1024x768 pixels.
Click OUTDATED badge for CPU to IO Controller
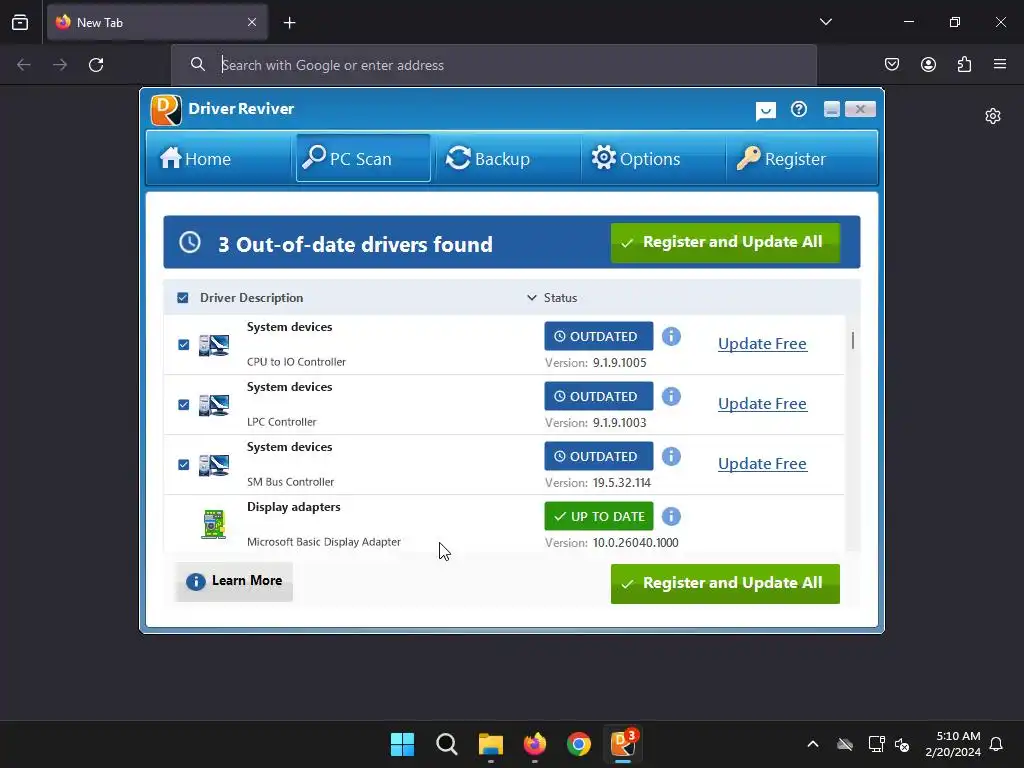[599, 336]
